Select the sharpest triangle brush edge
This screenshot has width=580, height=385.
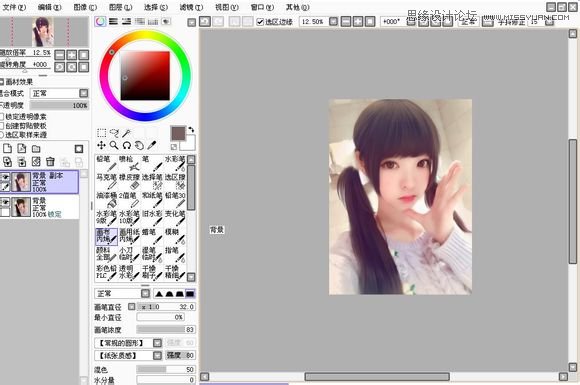pyautogui.click(x=159, y=294)
